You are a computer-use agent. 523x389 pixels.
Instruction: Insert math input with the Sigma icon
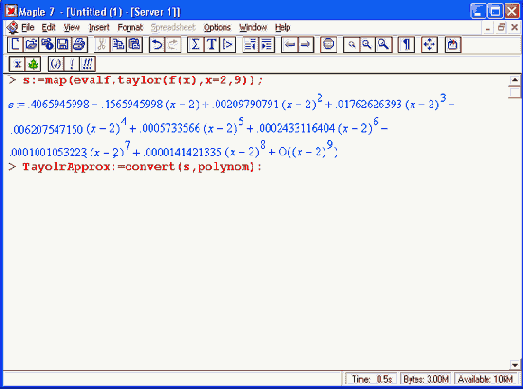(195, 45)
